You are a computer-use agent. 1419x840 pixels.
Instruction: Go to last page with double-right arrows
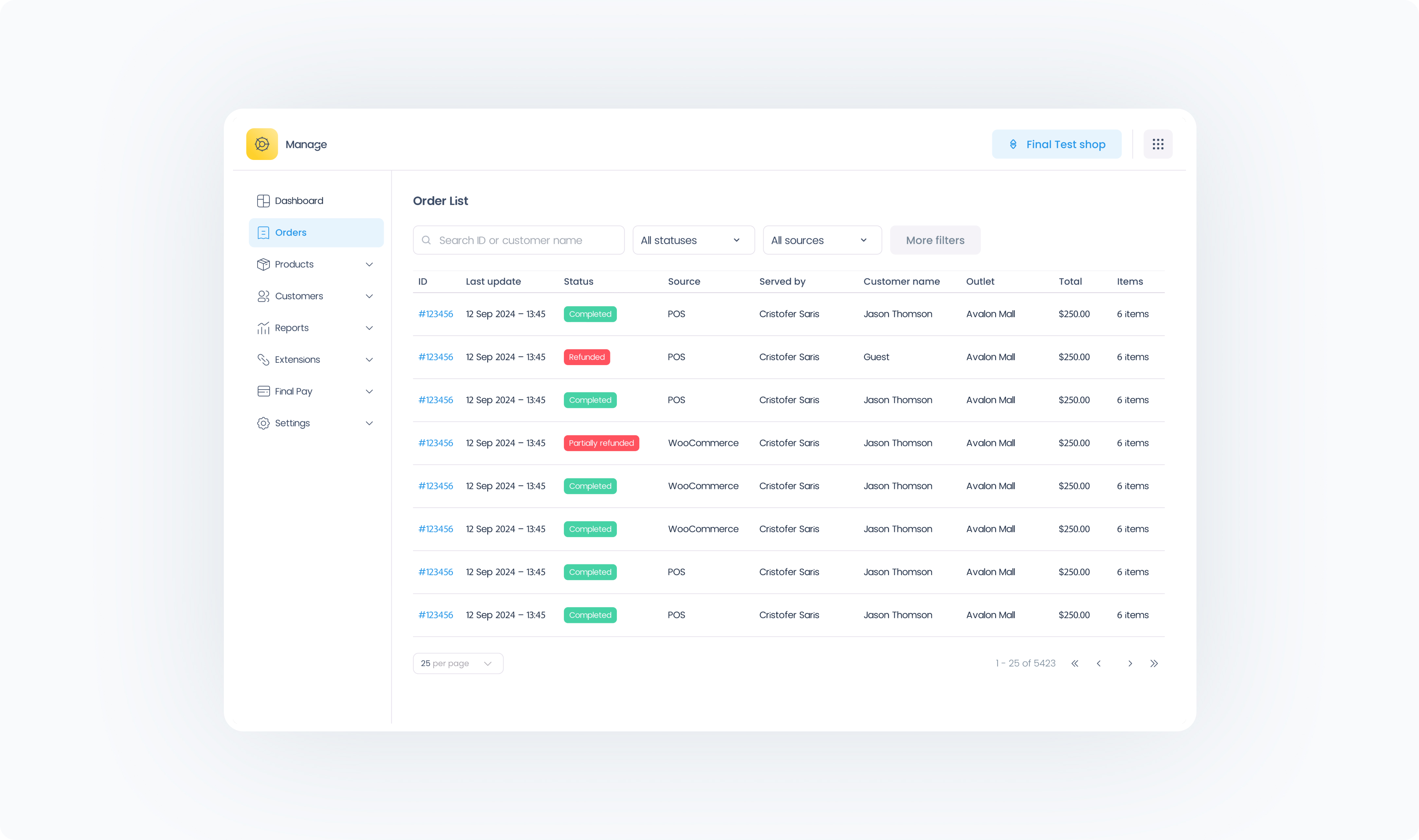[1154, 663]
